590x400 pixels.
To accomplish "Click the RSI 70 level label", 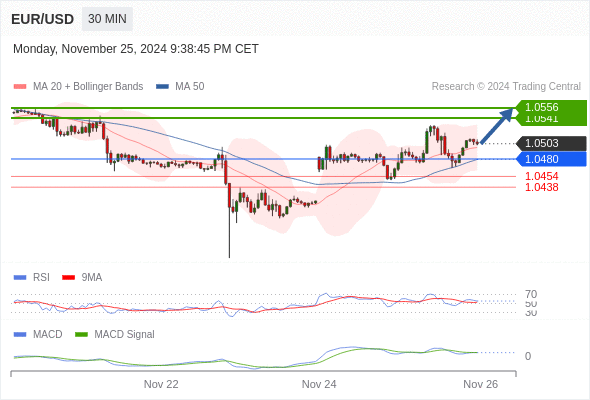I will click(531, 294).
